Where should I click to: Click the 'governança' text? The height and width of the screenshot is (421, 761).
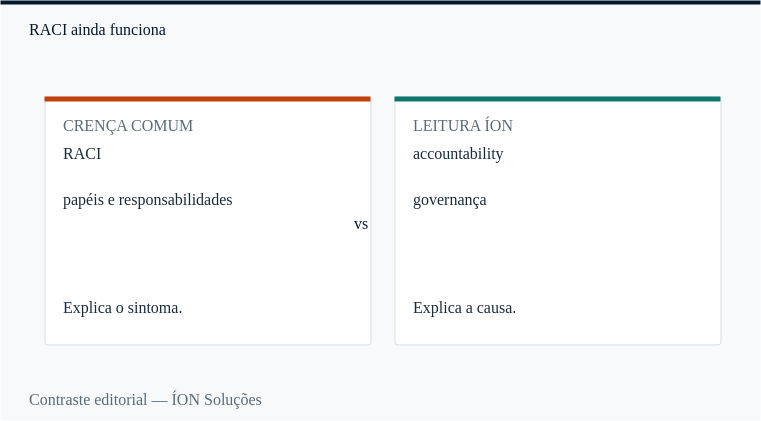pyautogui.click(x=449, y=200)
